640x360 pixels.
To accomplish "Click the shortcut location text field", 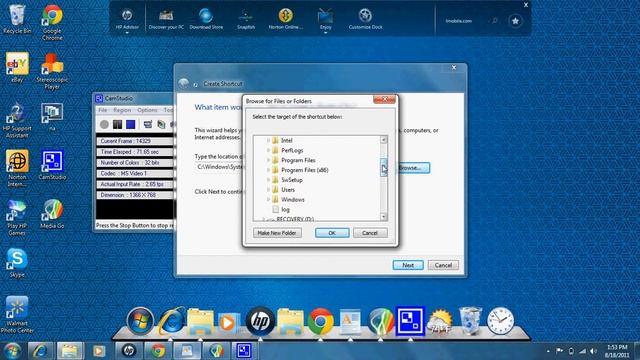I will (220, 167).
